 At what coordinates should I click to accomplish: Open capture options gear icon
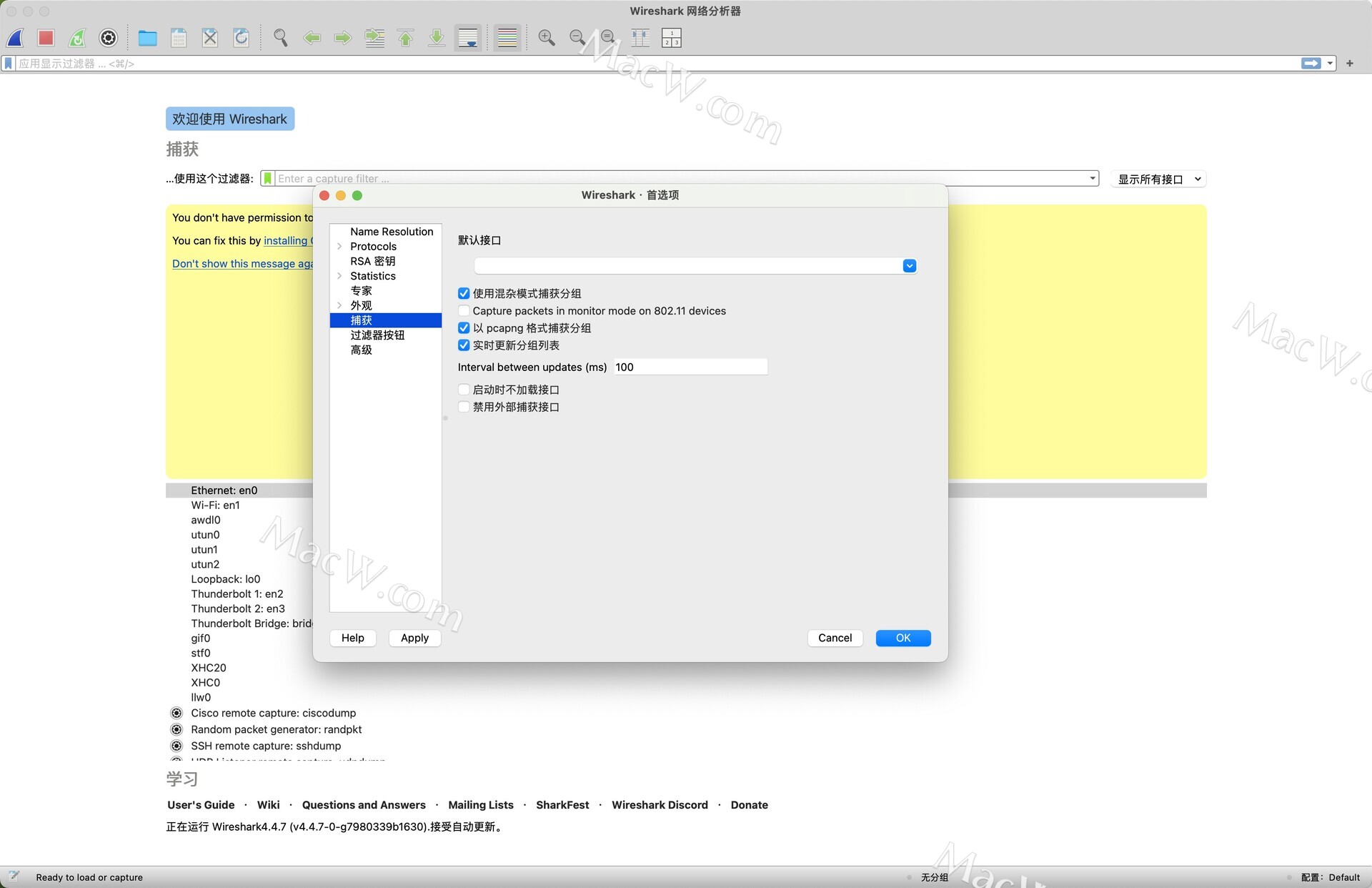(x=109, y=38)
